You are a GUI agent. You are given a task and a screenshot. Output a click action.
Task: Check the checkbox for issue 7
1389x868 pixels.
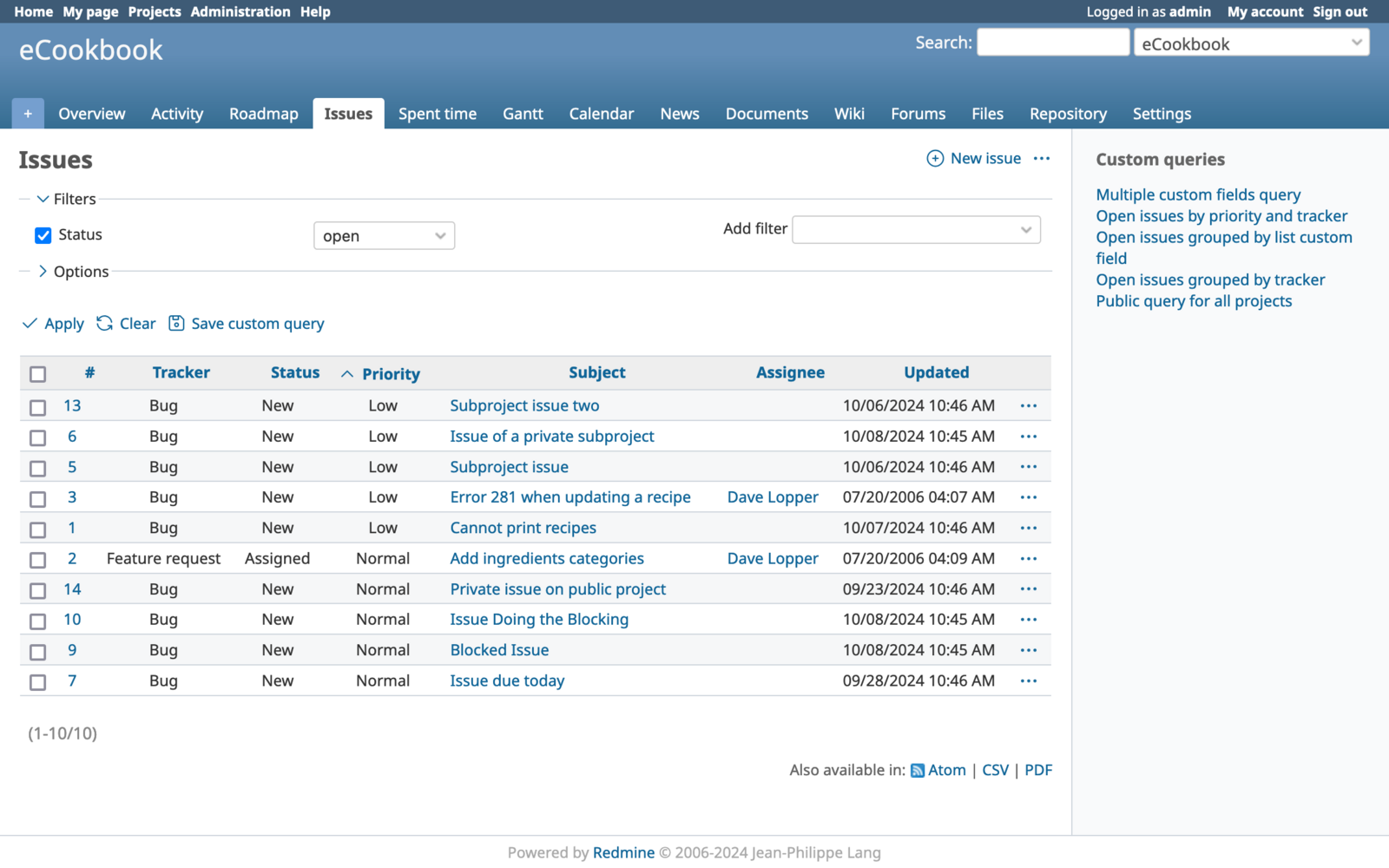point(37,682)
